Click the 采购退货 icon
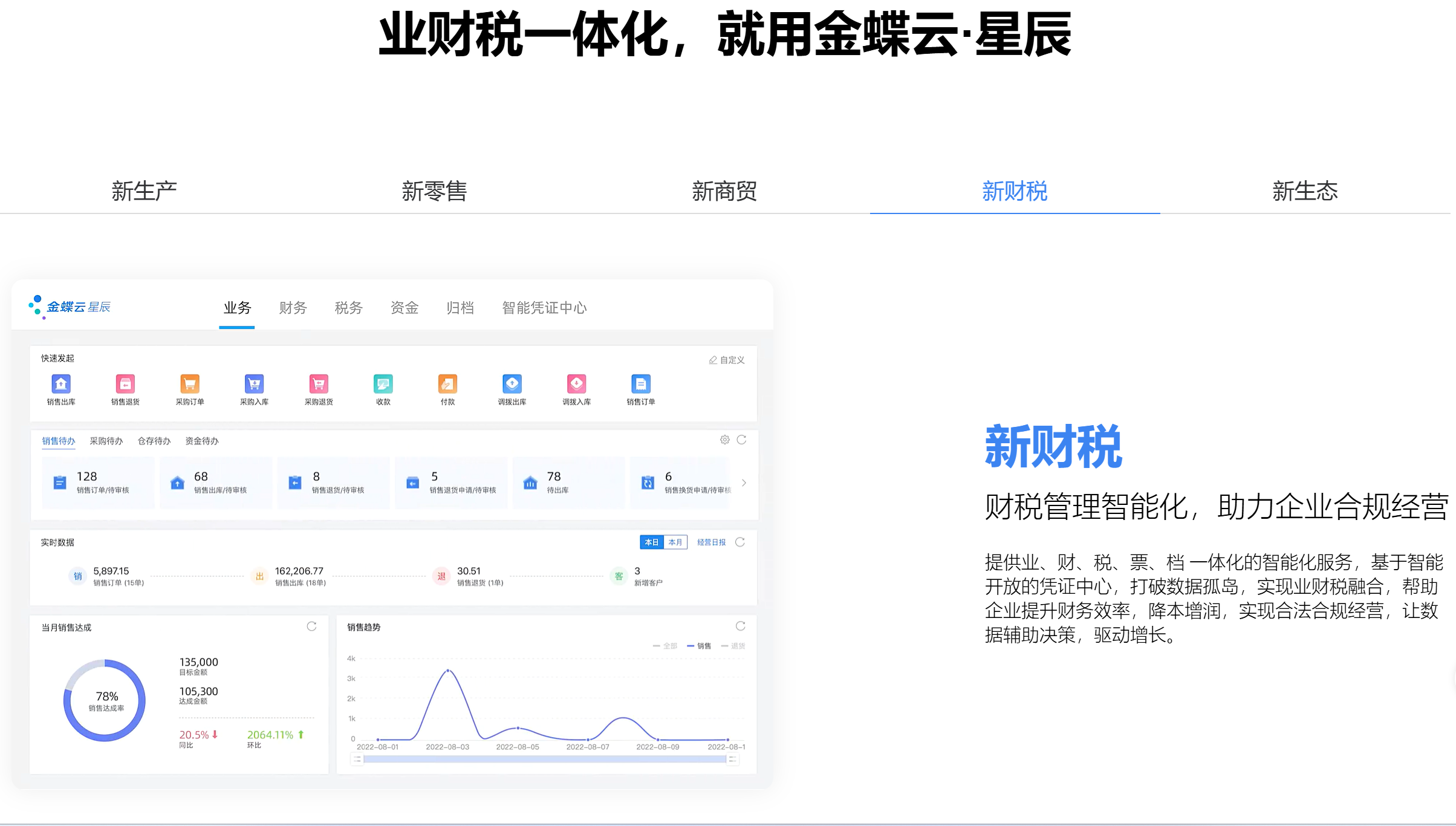Image resolution: width=1456 pixels, height=826 pixels. tap(319, 383)
